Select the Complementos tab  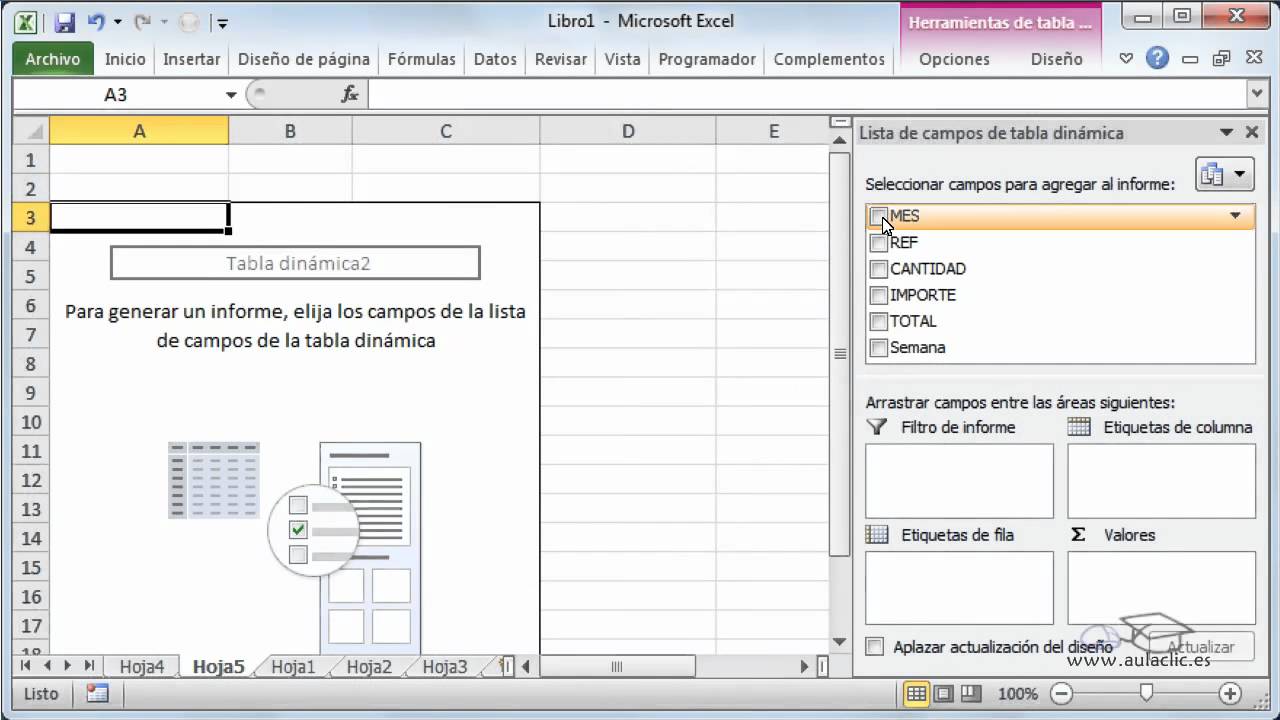pyautogui.click(x=829, y=59)
